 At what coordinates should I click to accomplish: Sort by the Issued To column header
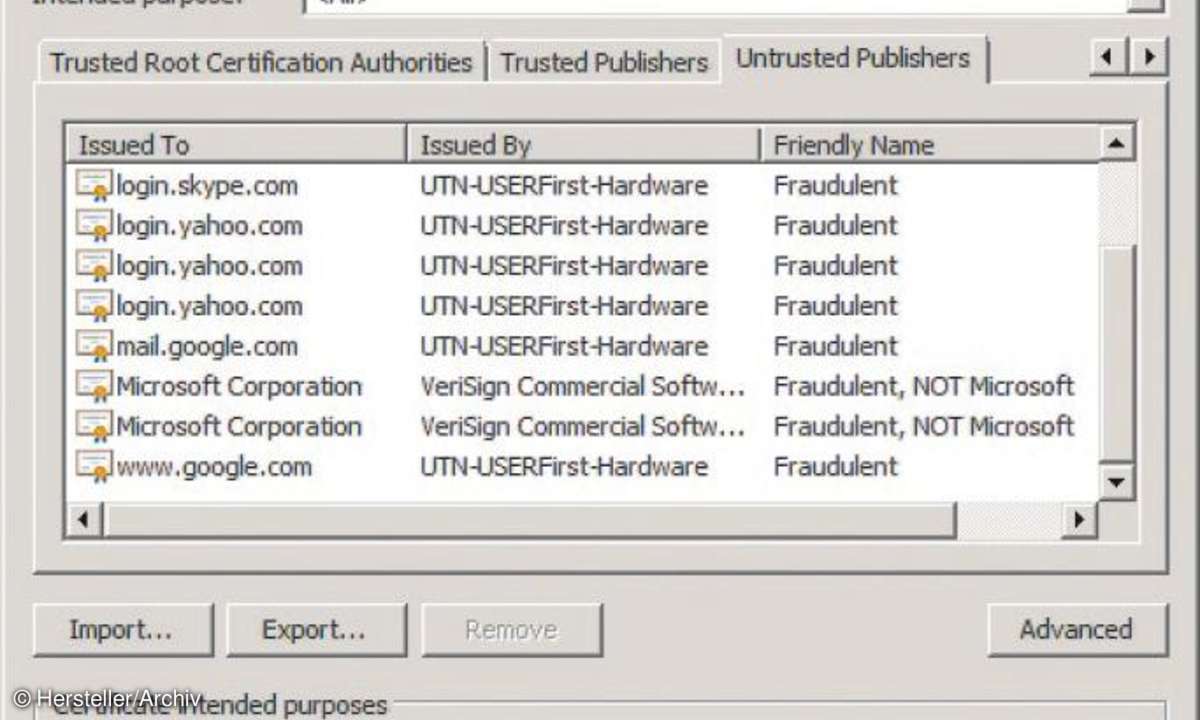point(236,145)
